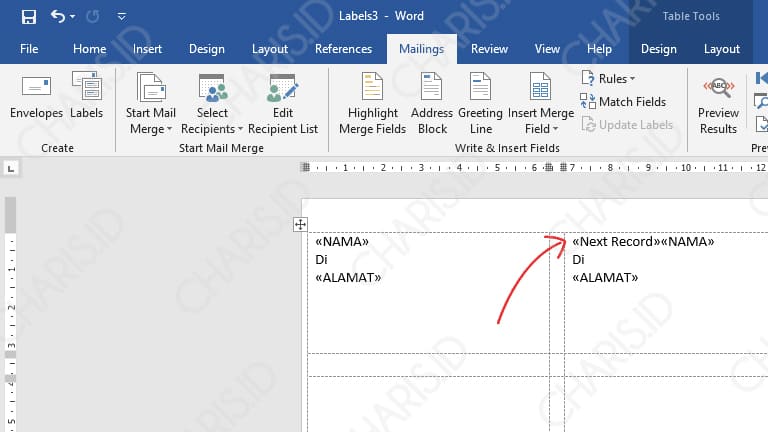Click Update Labels
Viewport: 768px width, 432px height.
coord(627,125)
